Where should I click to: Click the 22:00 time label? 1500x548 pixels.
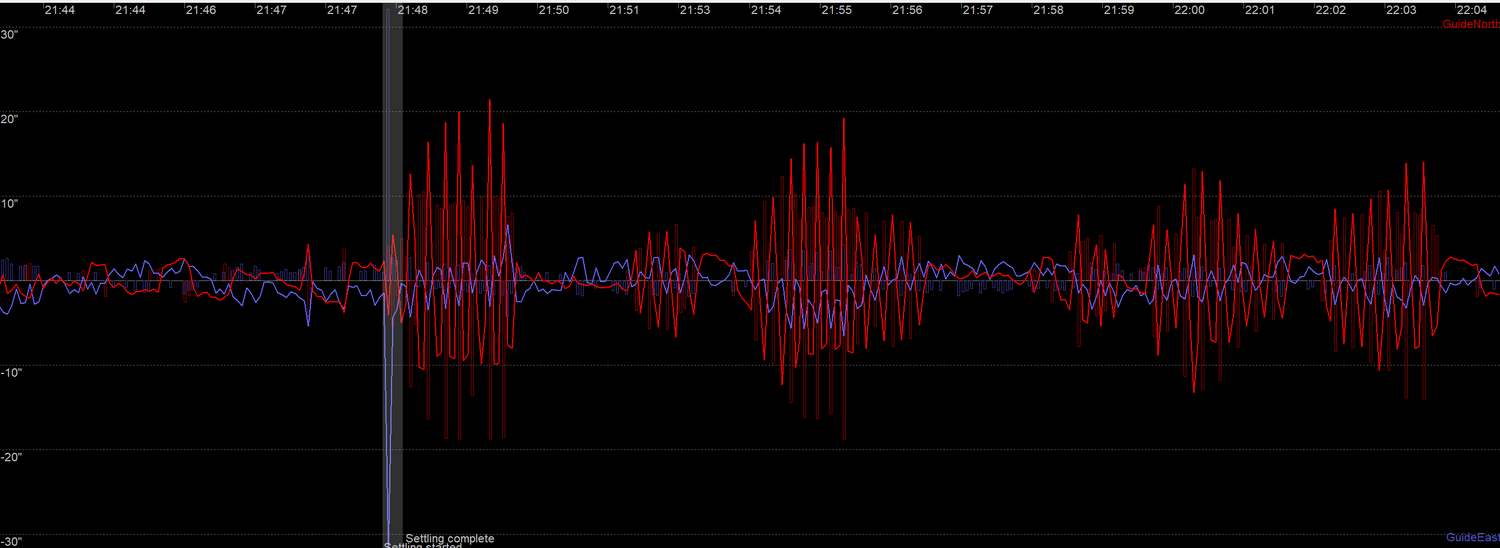click(1189, 10)
